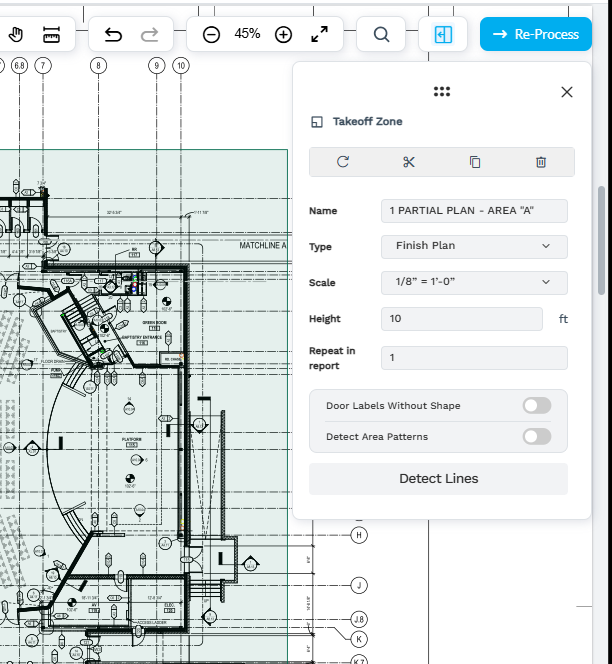The image size is (612, 664).
Task: Select the ruler measure tool
Action: coord(52,35)
